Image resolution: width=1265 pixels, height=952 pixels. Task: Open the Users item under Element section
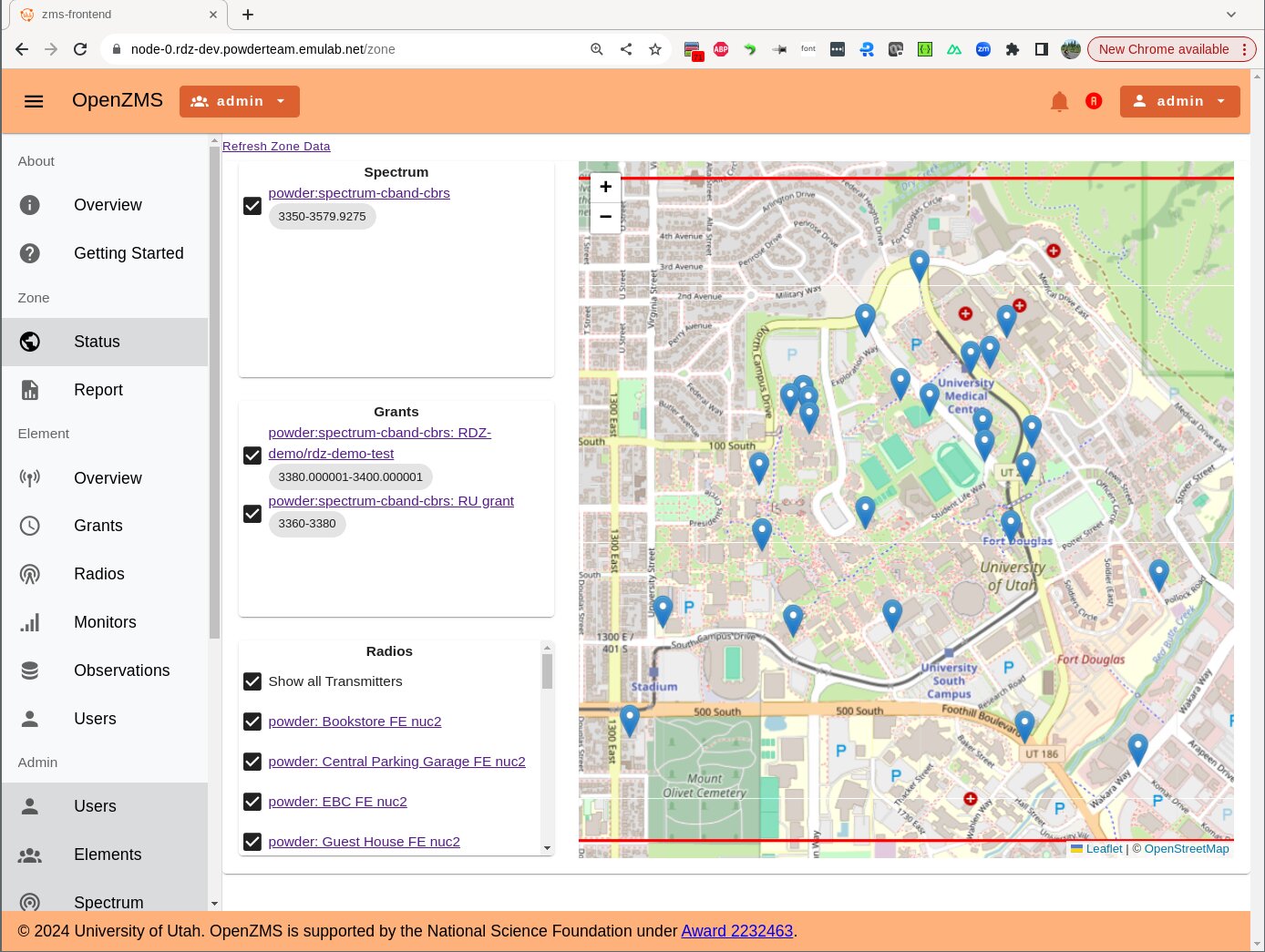click(x=105, y=719)
